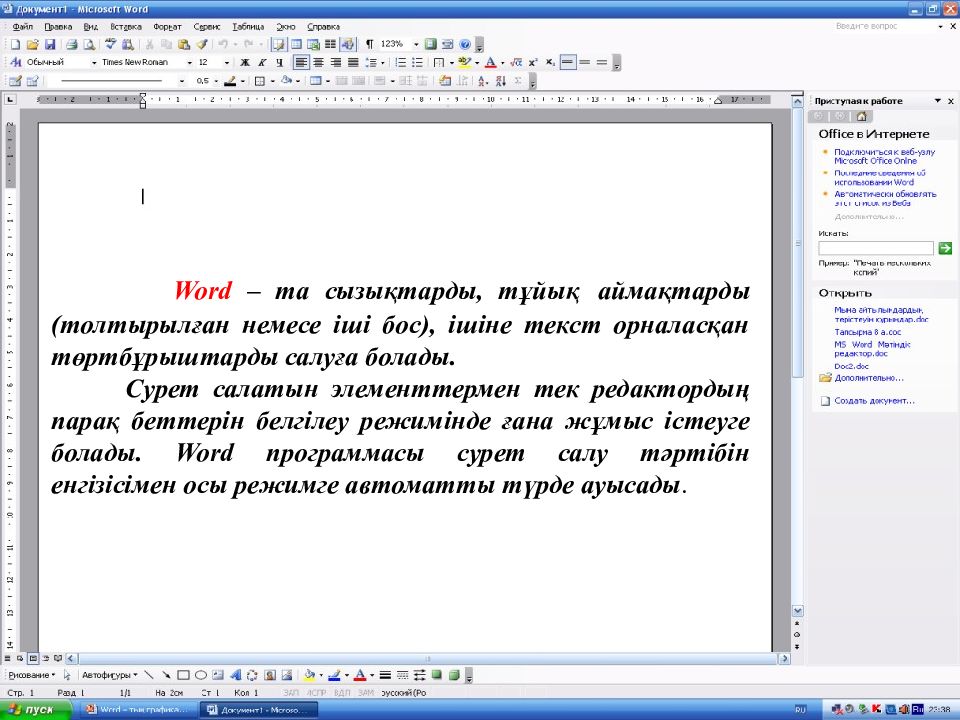The height and width of the screenshot is (720, 960).
Task: Toggle the numbered list button
Action: pos(400,62)
